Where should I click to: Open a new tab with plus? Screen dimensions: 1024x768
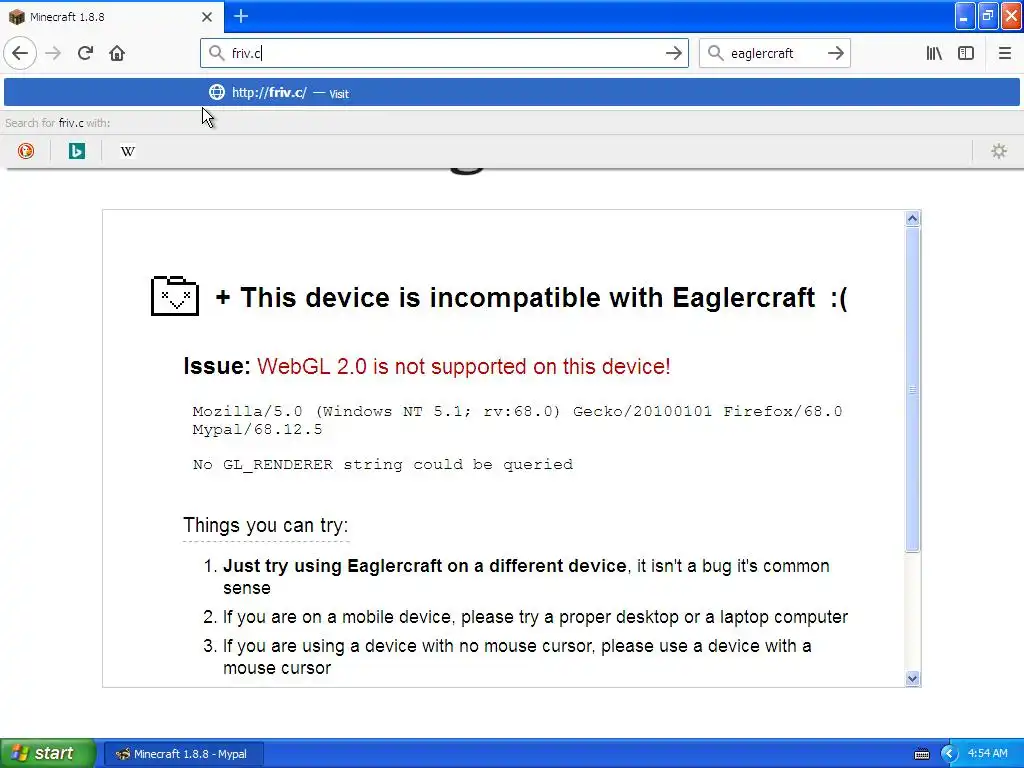coord(241,16)
